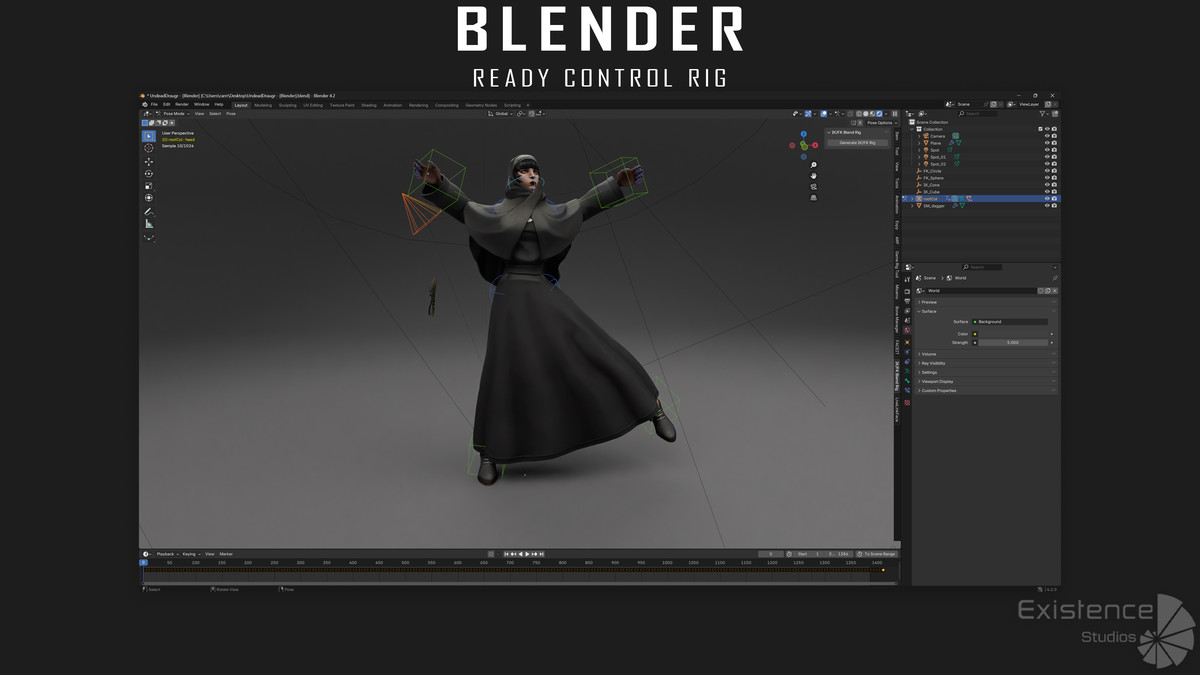This screenshot has width=1200, height=675.
Task: Open the World properties tab icon
Action: [907, 330]
